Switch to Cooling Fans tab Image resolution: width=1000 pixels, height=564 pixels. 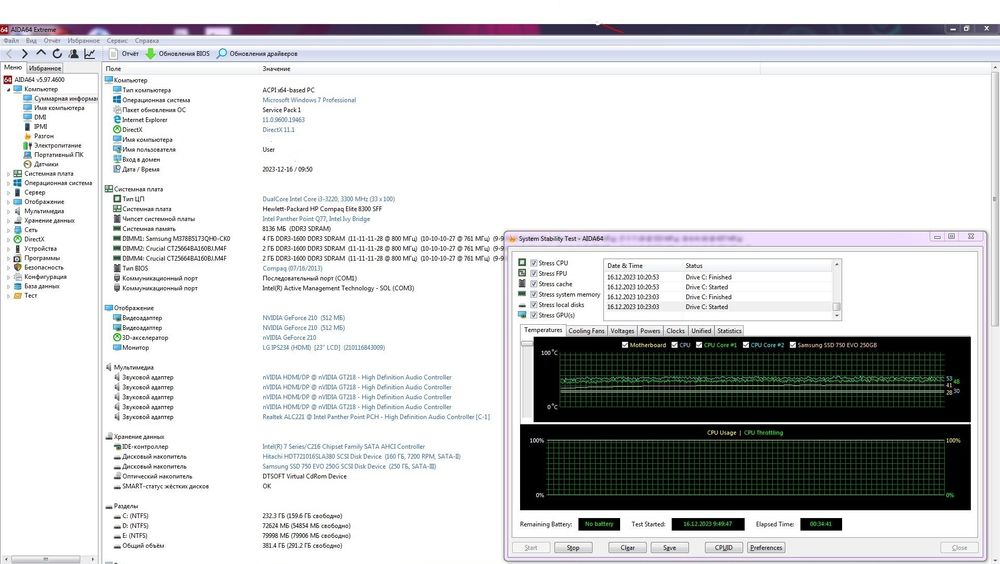586,330
